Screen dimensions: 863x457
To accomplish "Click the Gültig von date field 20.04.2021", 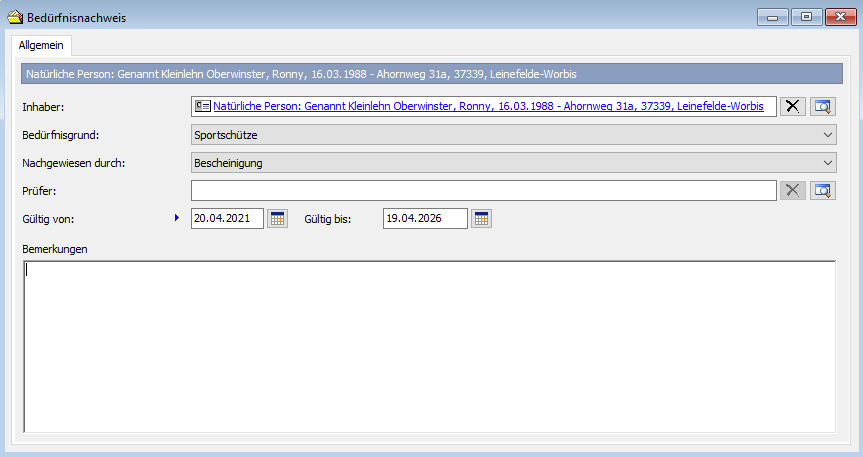I will pyautogui.click(x=227, y=218).
